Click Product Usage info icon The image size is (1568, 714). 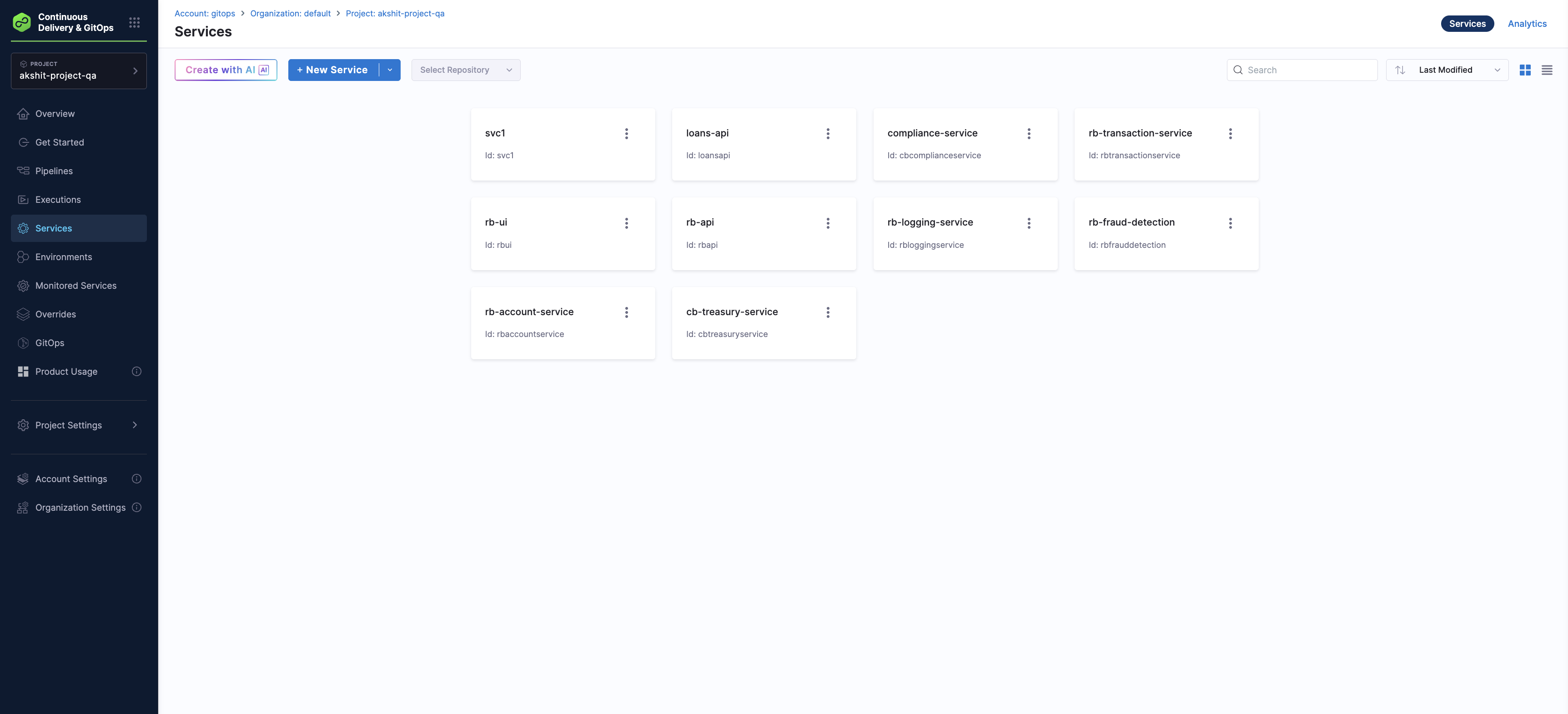pyautogui.click(x=136, y=371)
